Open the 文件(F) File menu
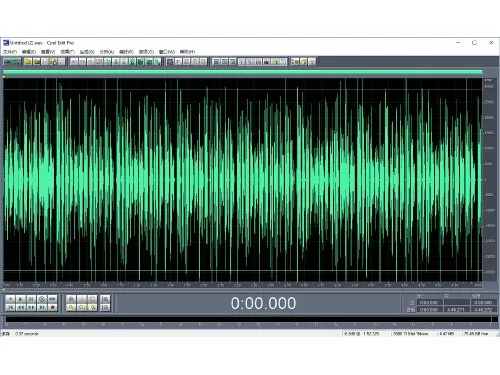Image resolution: width=500 pixels, height=375 pixels. click(10, 52)
